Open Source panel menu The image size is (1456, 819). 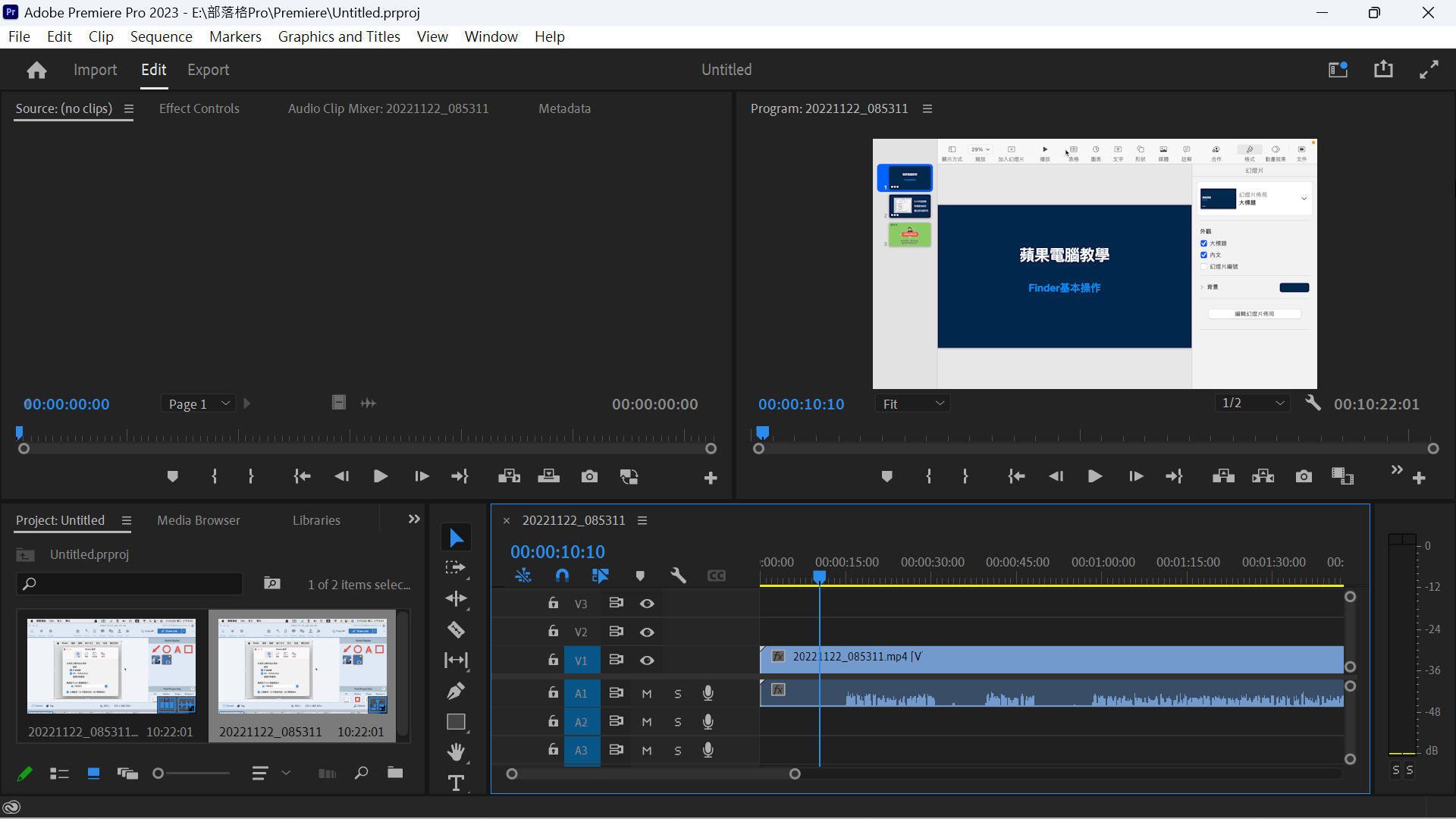[x=129, y=109]
